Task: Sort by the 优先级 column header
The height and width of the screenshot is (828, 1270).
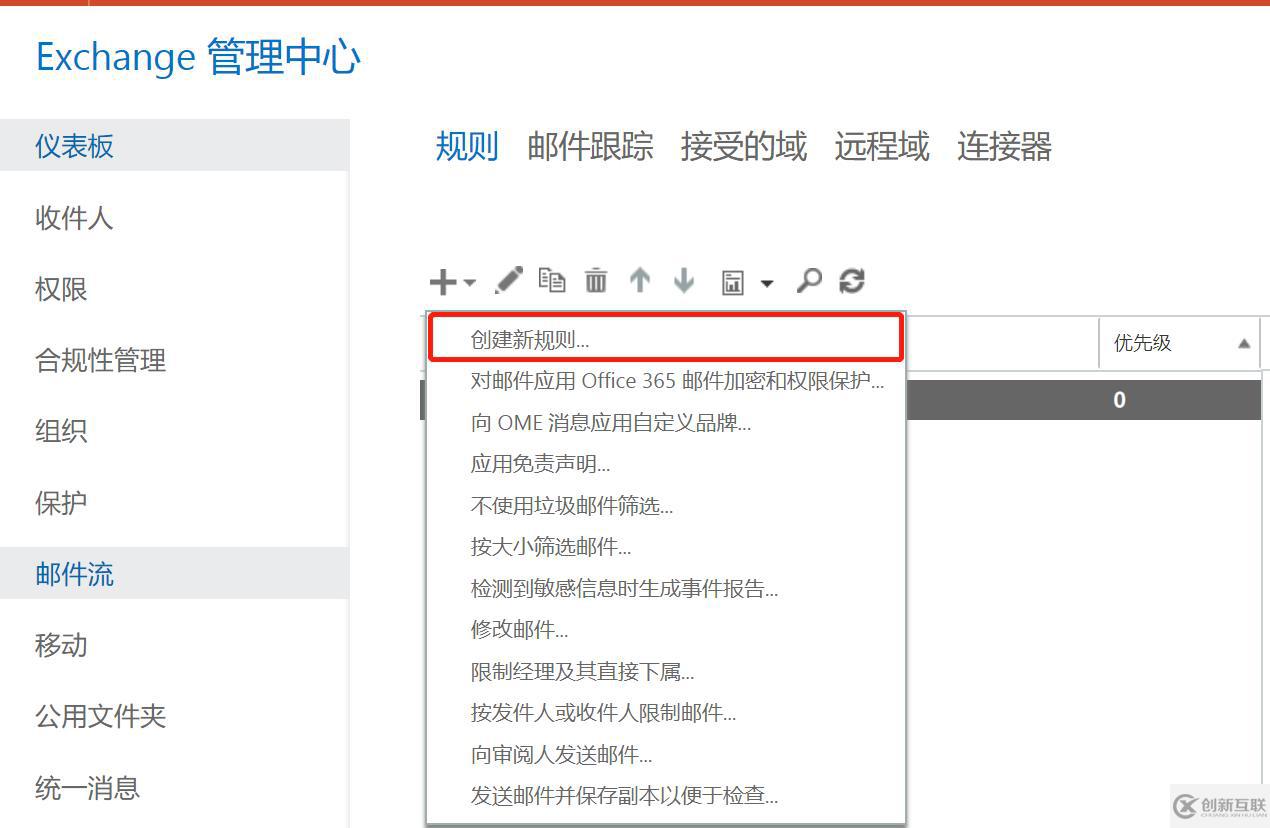Action: pos(1180,343)
